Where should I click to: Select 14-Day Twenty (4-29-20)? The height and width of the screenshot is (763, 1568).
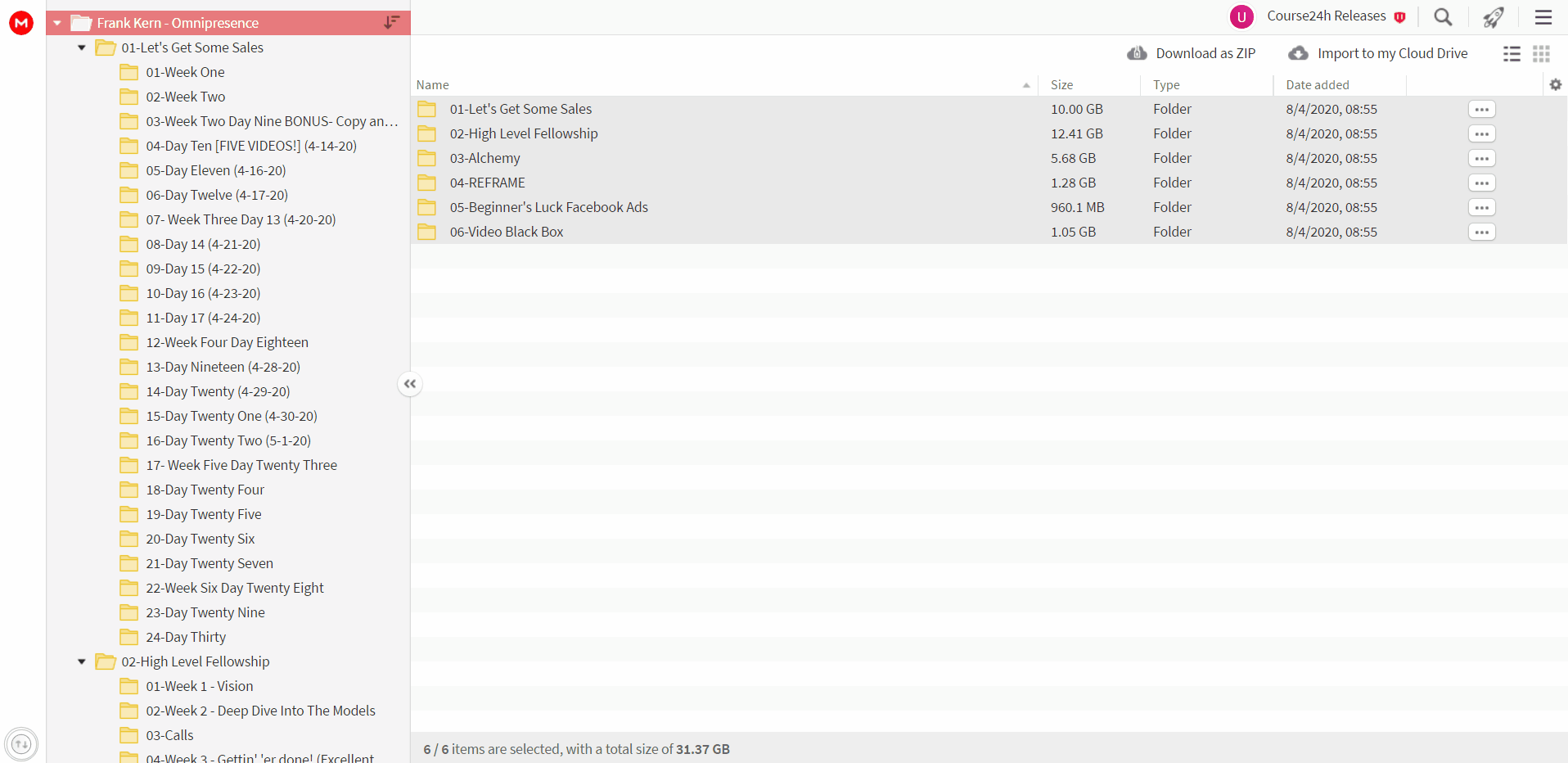point(218,391)
